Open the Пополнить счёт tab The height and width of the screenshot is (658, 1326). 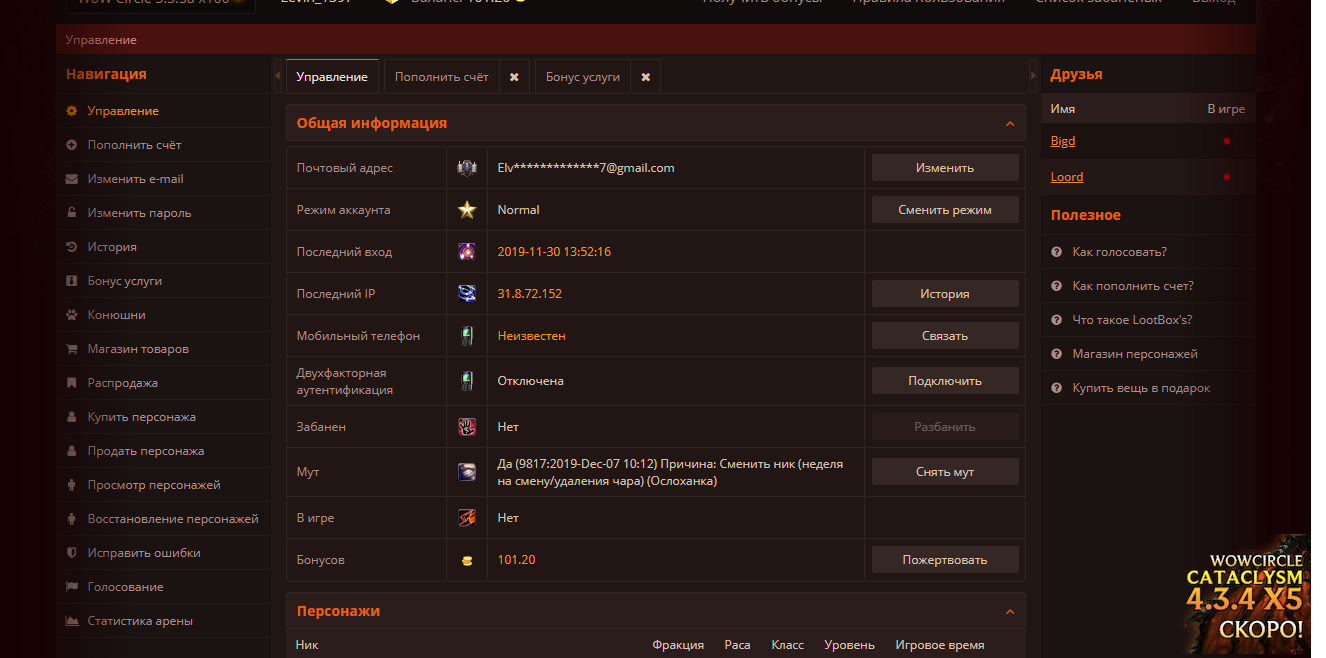[441, 77]
